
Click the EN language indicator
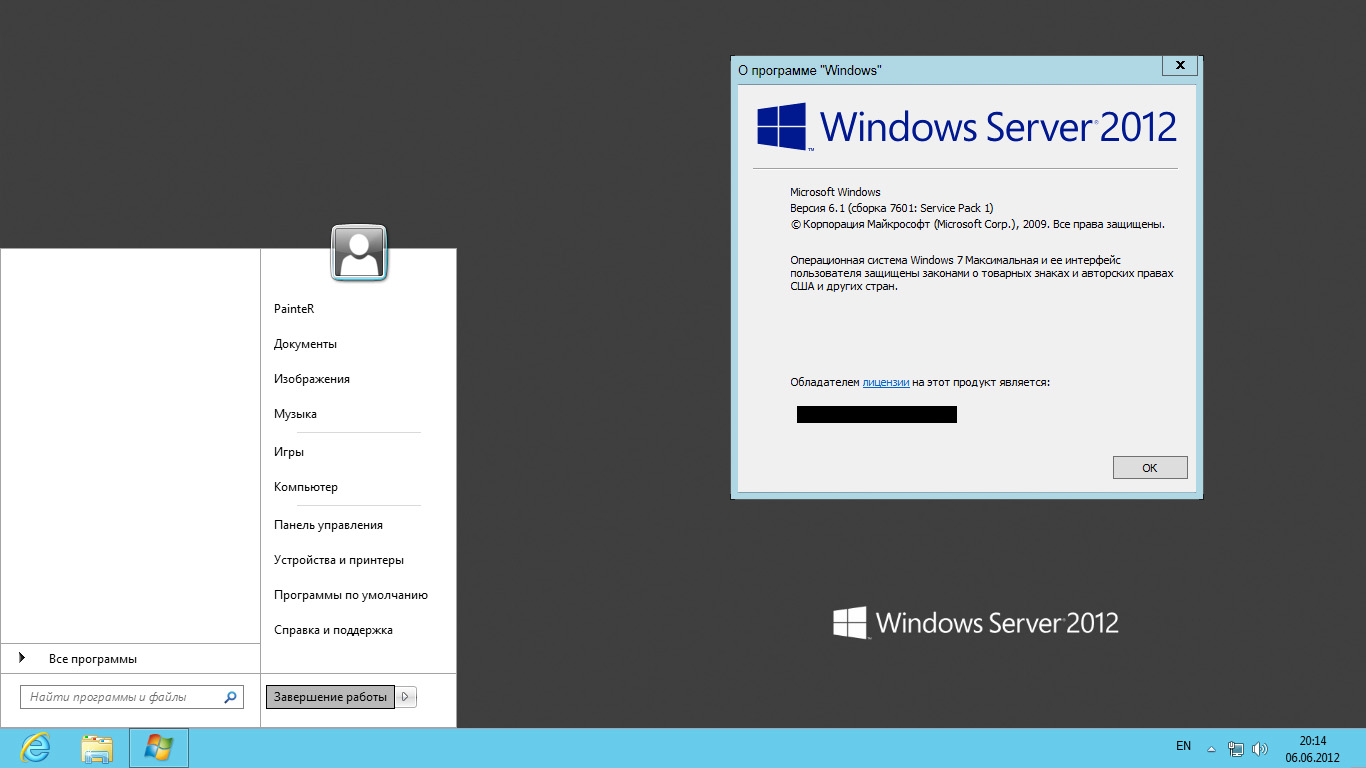point(1184,746)
